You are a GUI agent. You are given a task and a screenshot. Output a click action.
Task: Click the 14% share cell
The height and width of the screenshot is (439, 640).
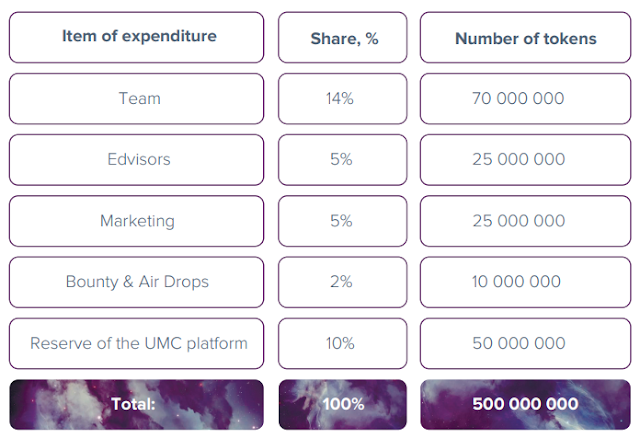click(x=343, y=99)
